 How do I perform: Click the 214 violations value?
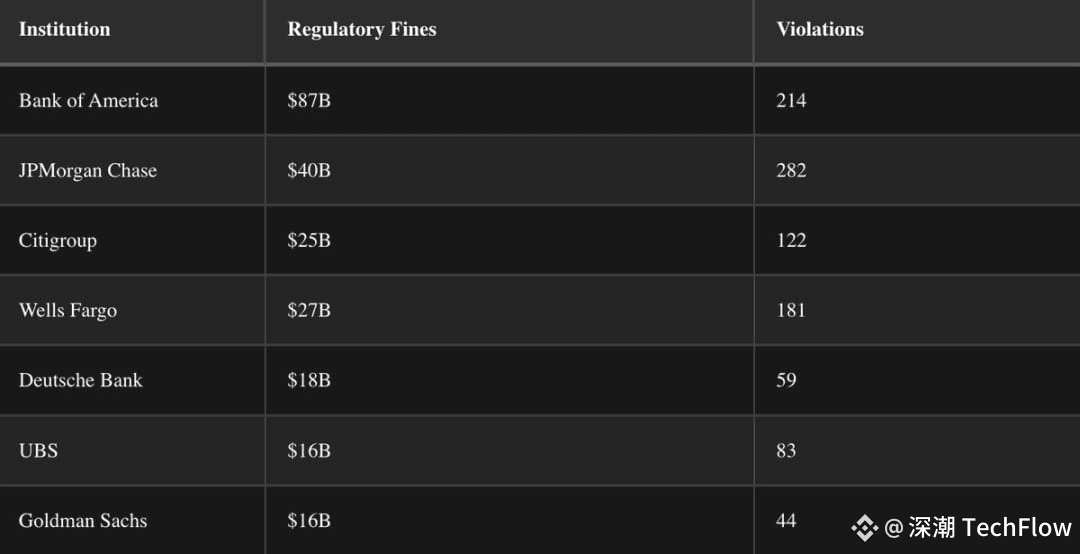pyautogui.click(x=791, y=101)
